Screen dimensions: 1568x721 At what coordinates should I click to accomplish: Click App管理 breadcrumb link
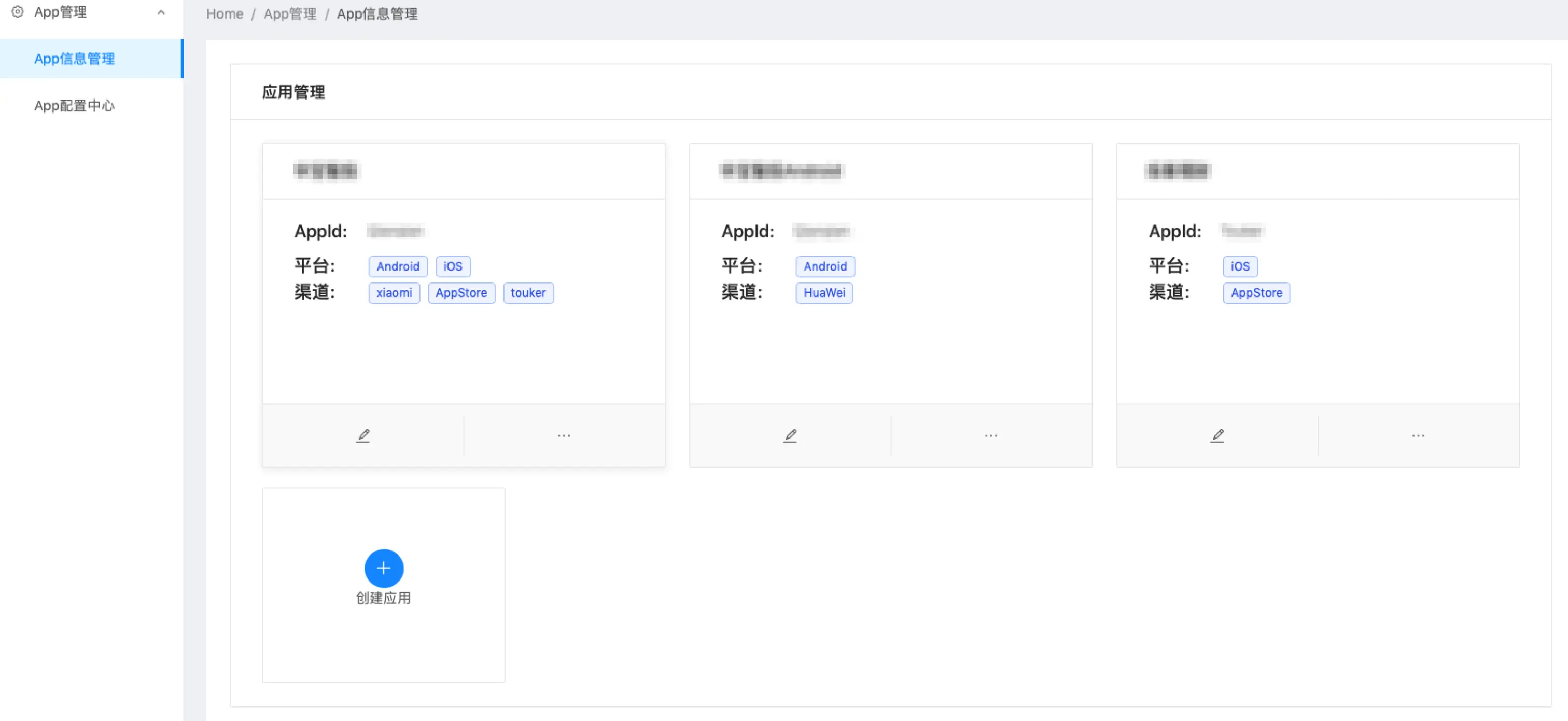[x=290, y=14]
